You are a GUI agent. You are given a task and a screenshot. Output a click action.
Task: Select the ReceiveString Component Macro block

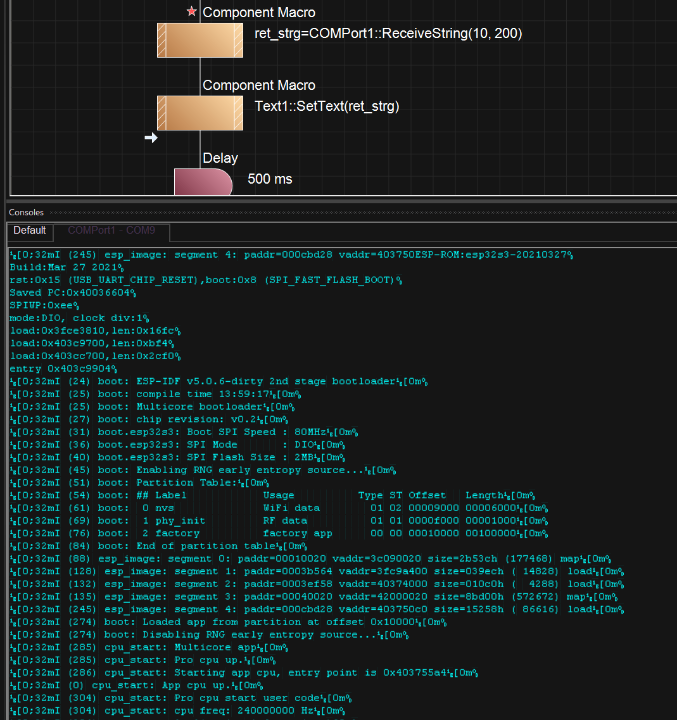(200, 41)
